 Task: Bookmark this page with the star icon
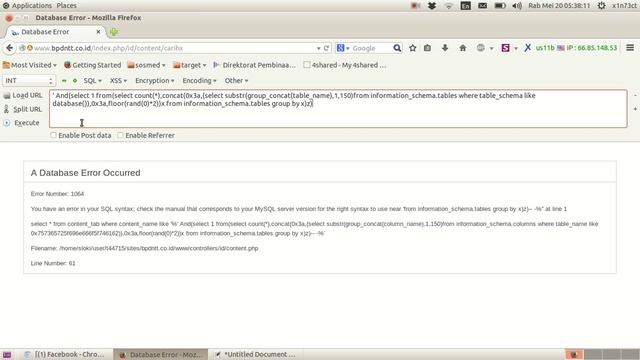coord(413,48)
